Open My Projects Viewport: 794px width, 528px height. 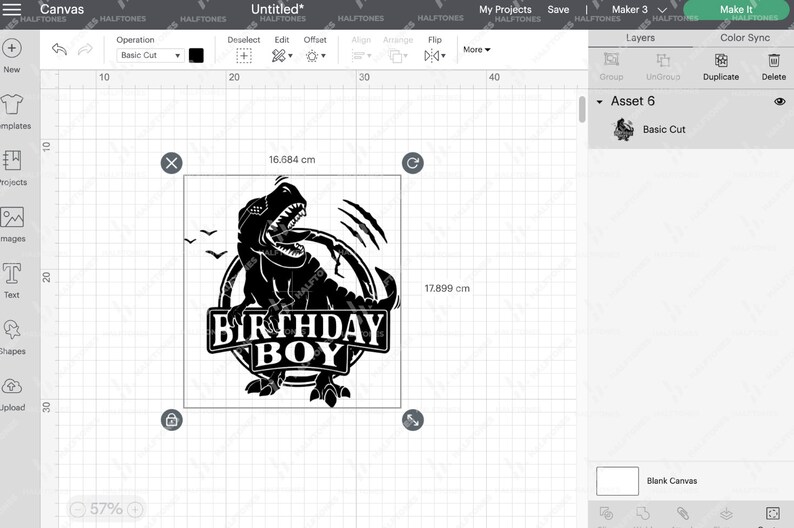505,10
